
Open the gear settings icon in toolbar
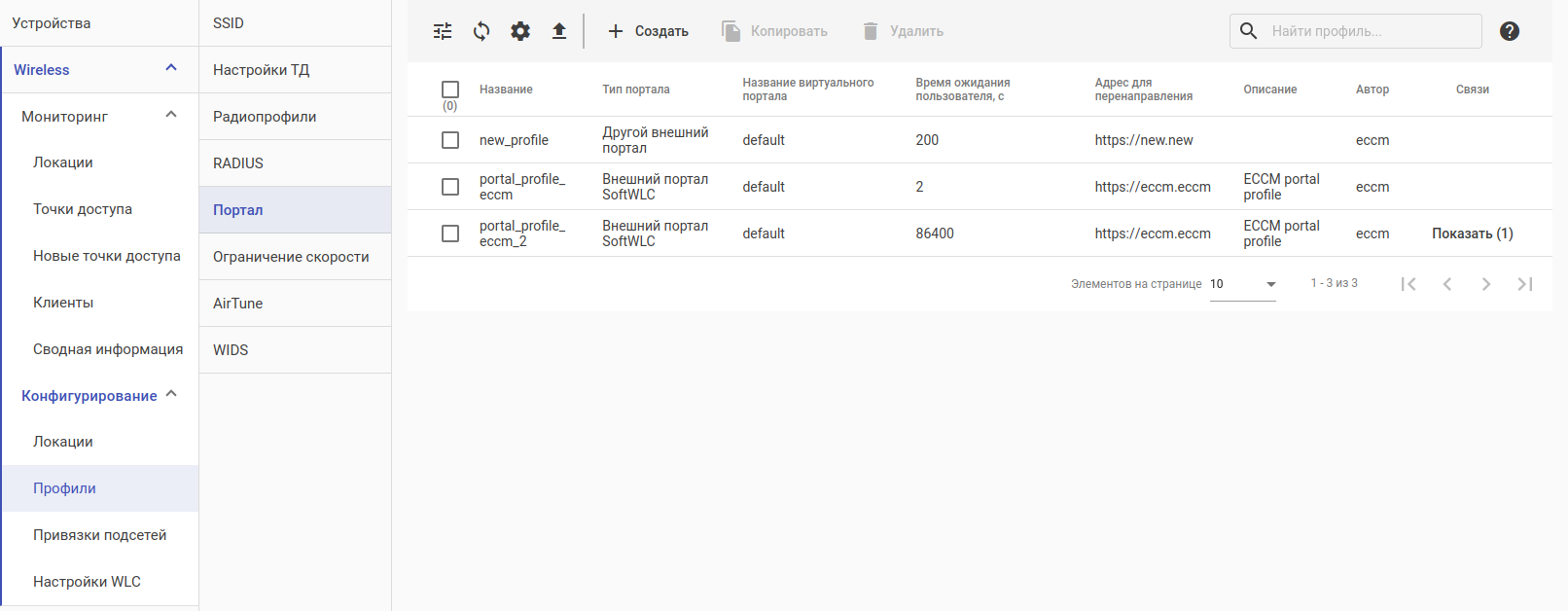[520, 31]
